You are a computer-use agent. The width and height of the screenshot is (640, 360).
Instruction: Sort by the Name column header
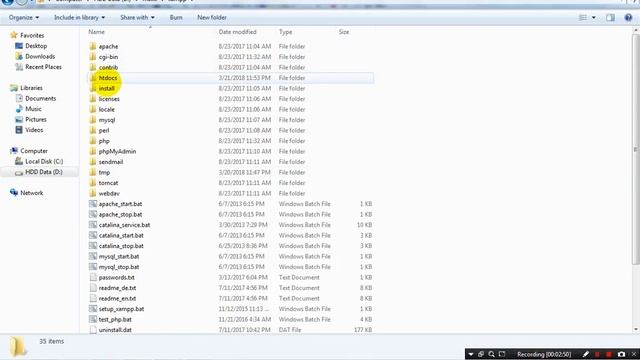point(97,32)
